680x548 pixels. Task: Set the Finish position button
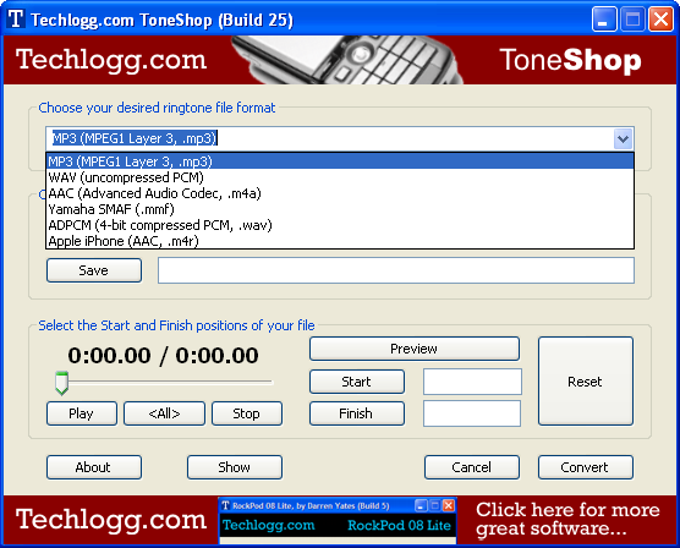[x=357, y=414]
